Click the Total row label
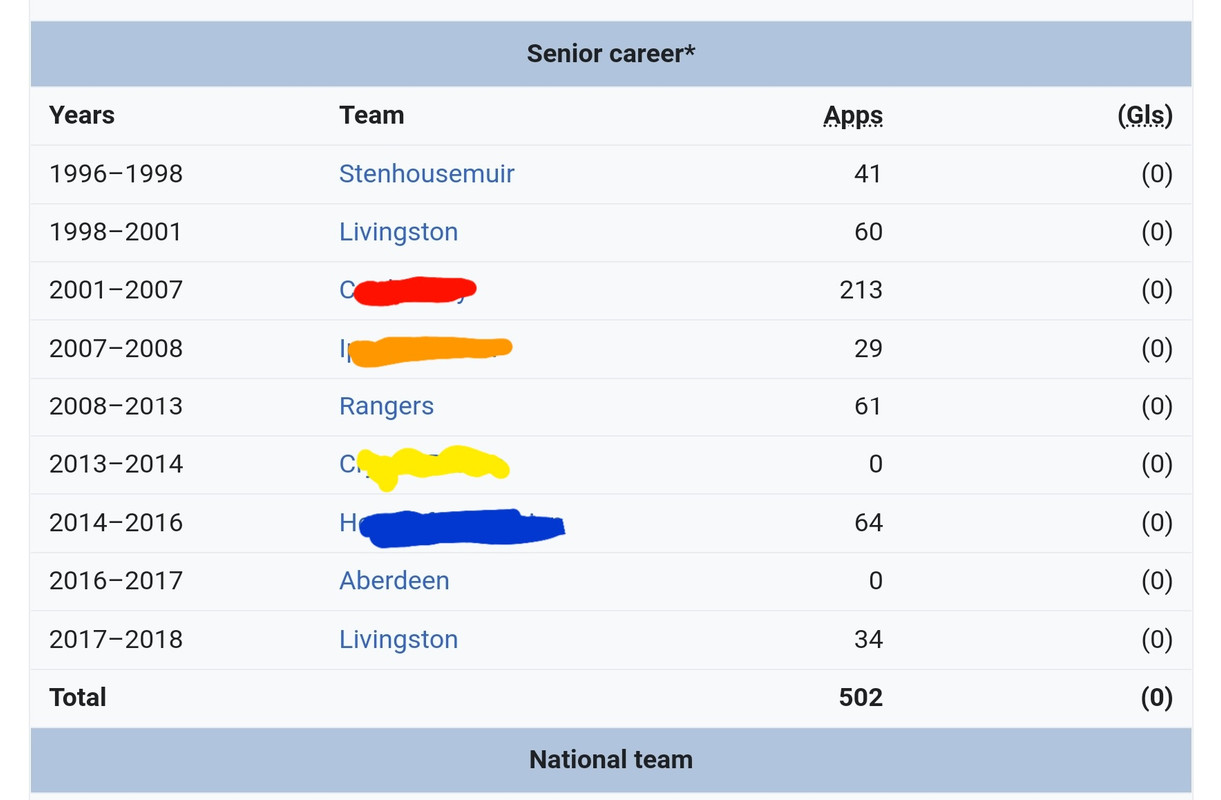The height and width of the screenshot is (800, 1221). point(78,698)
